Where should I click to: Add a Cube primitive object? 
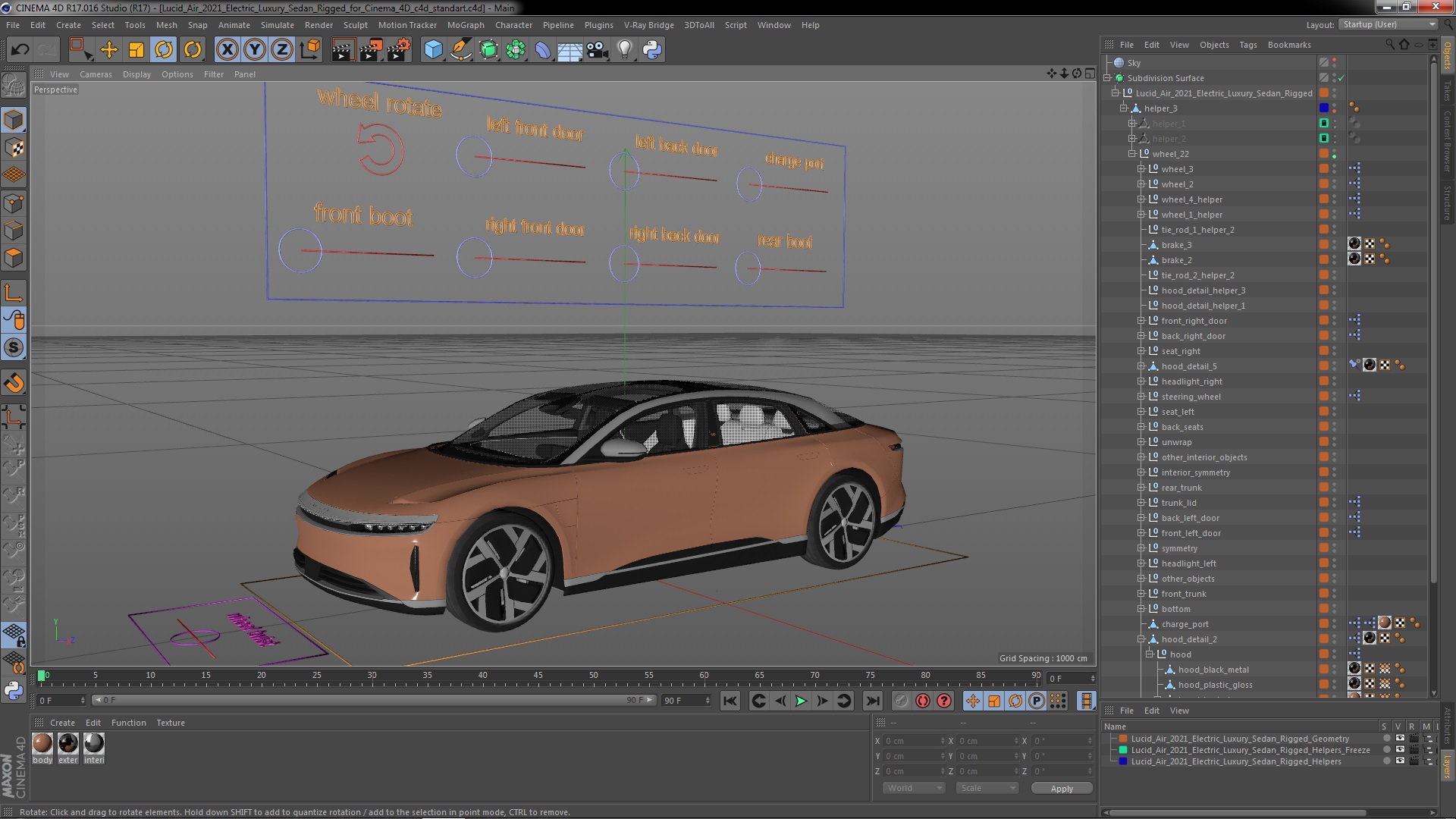click(x=433, y=50)
